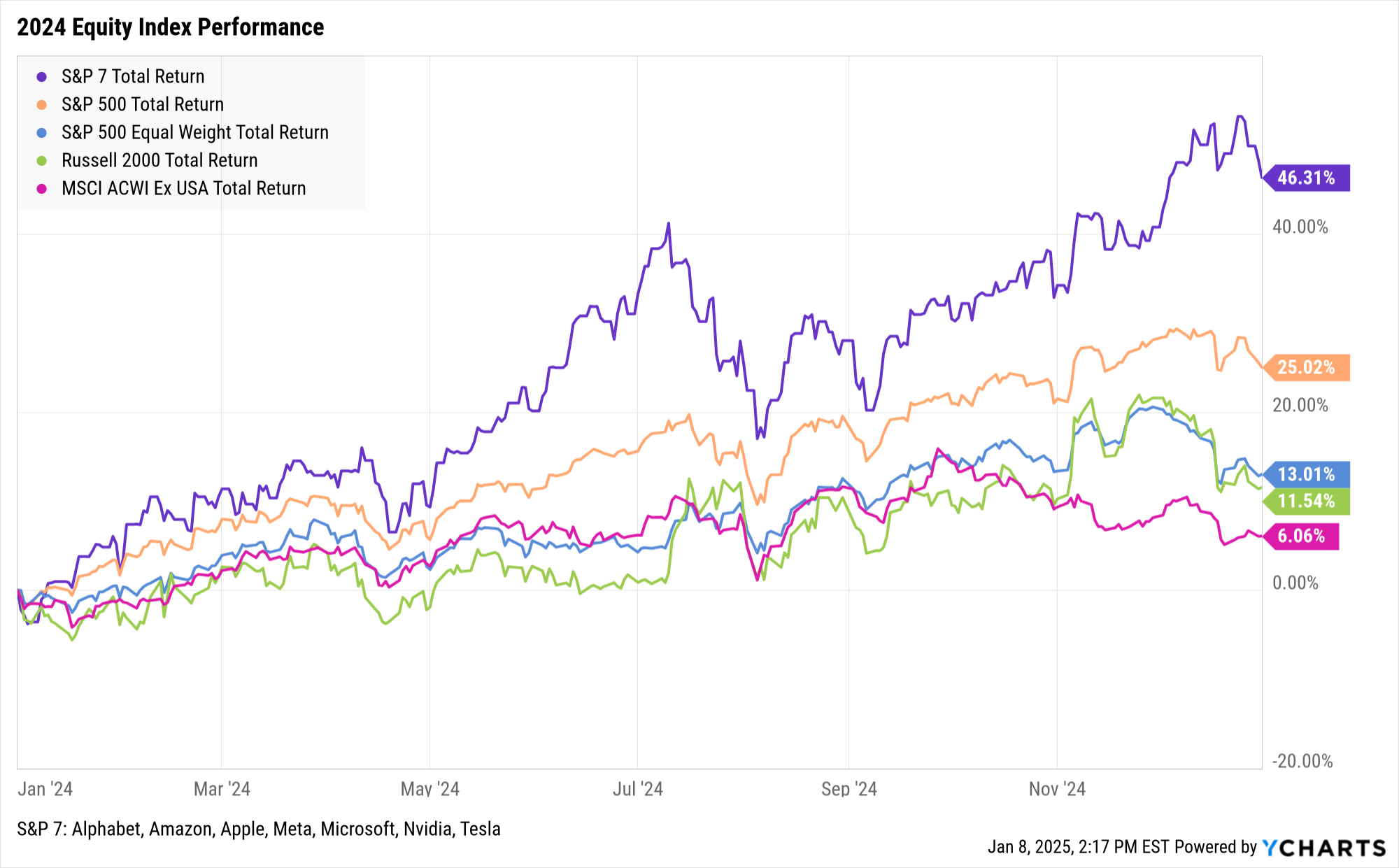The height and width of the screenshot is (868, 1399).
Task: Click the green Russell 2000 legend dot
Action: click(x=42, y=161)
